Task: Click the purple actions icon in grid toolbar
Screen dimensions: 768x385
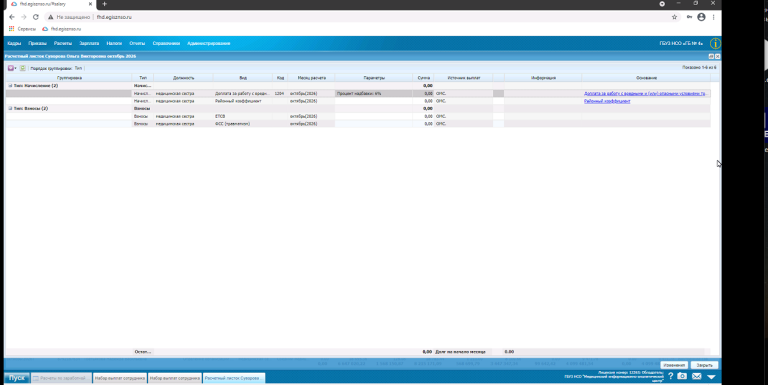Action: pos(10,68)
